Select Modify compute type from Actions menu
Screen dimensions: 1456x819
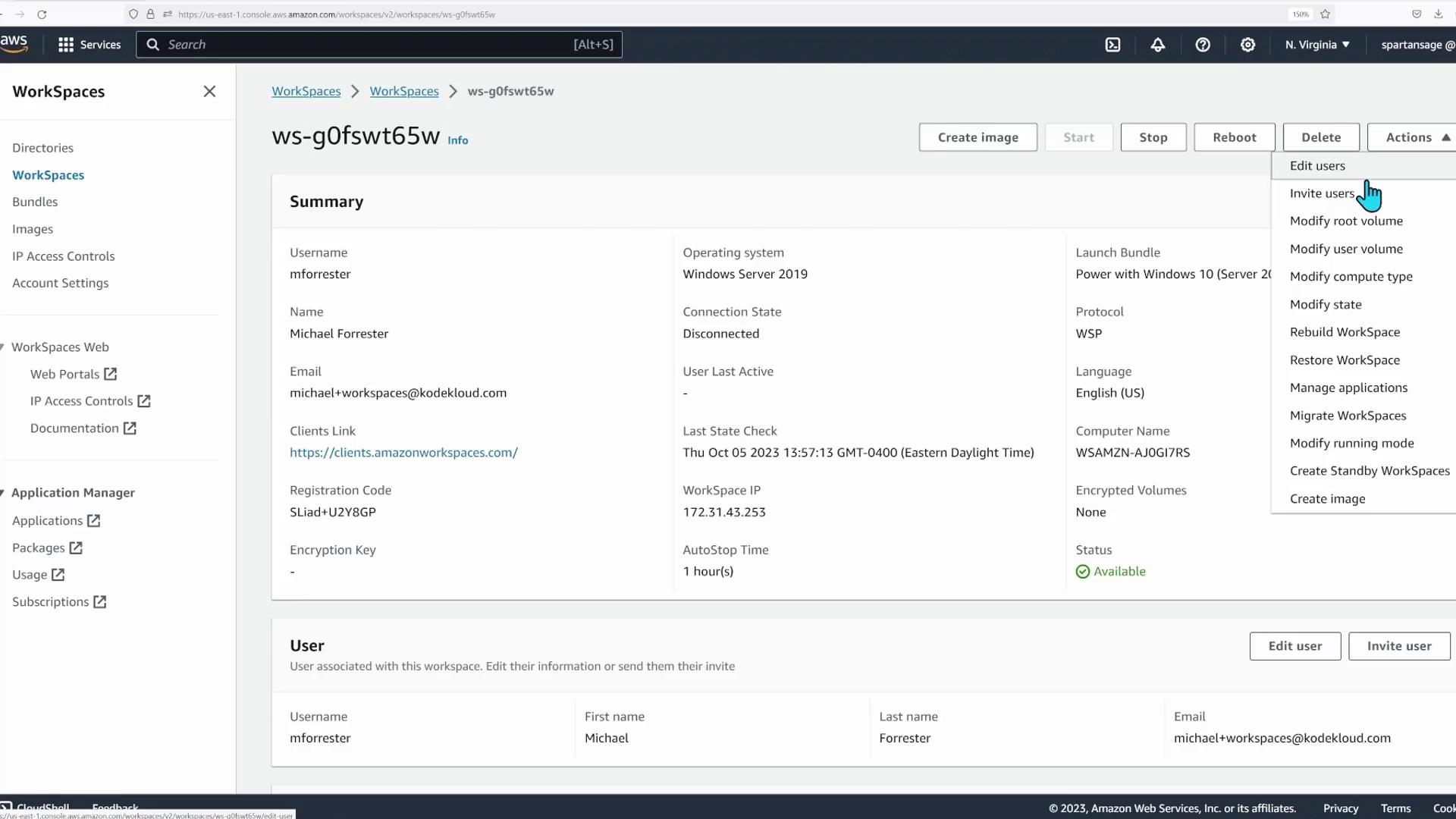1351,277
